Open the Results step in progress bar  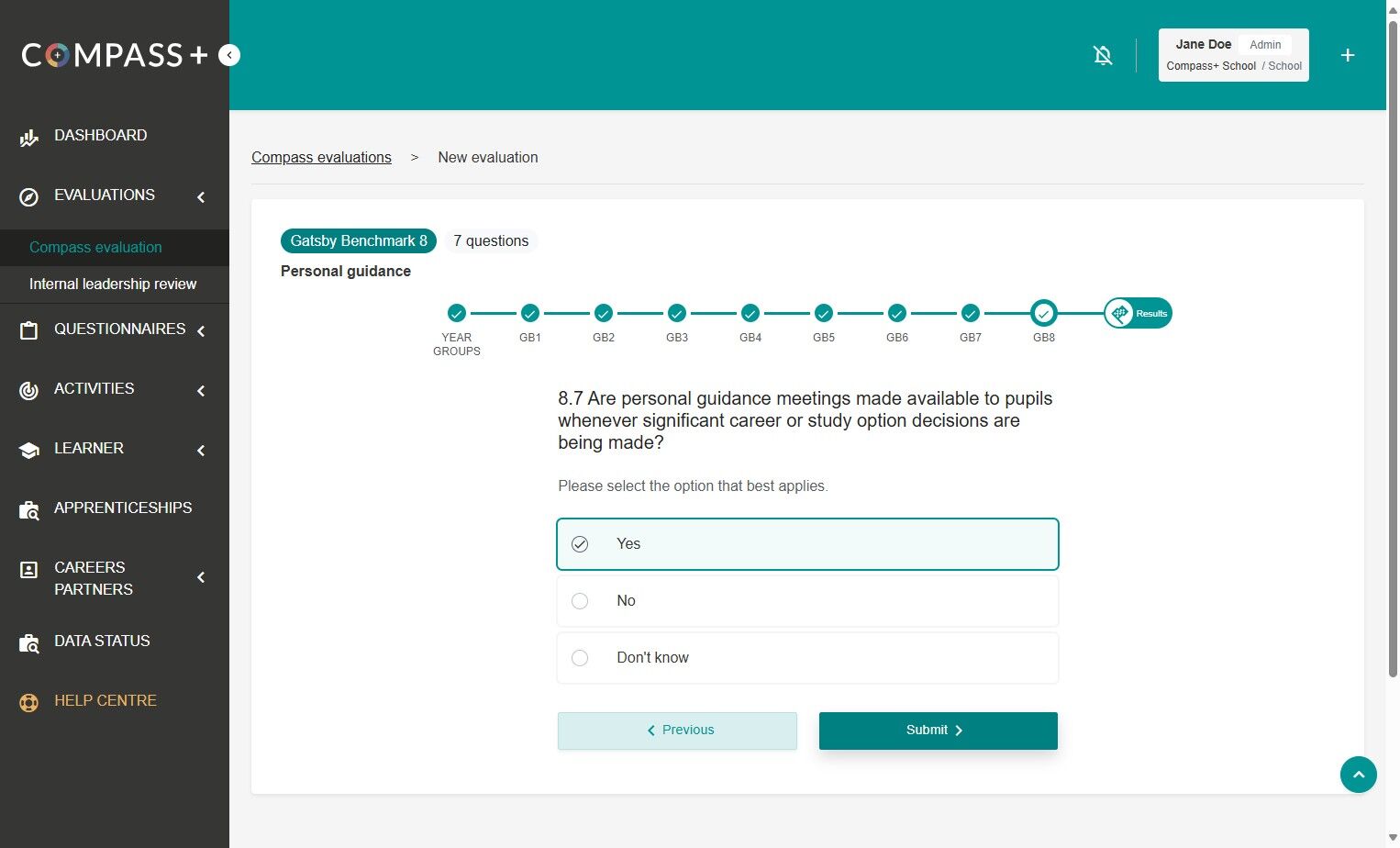[x=1138, y=313]
